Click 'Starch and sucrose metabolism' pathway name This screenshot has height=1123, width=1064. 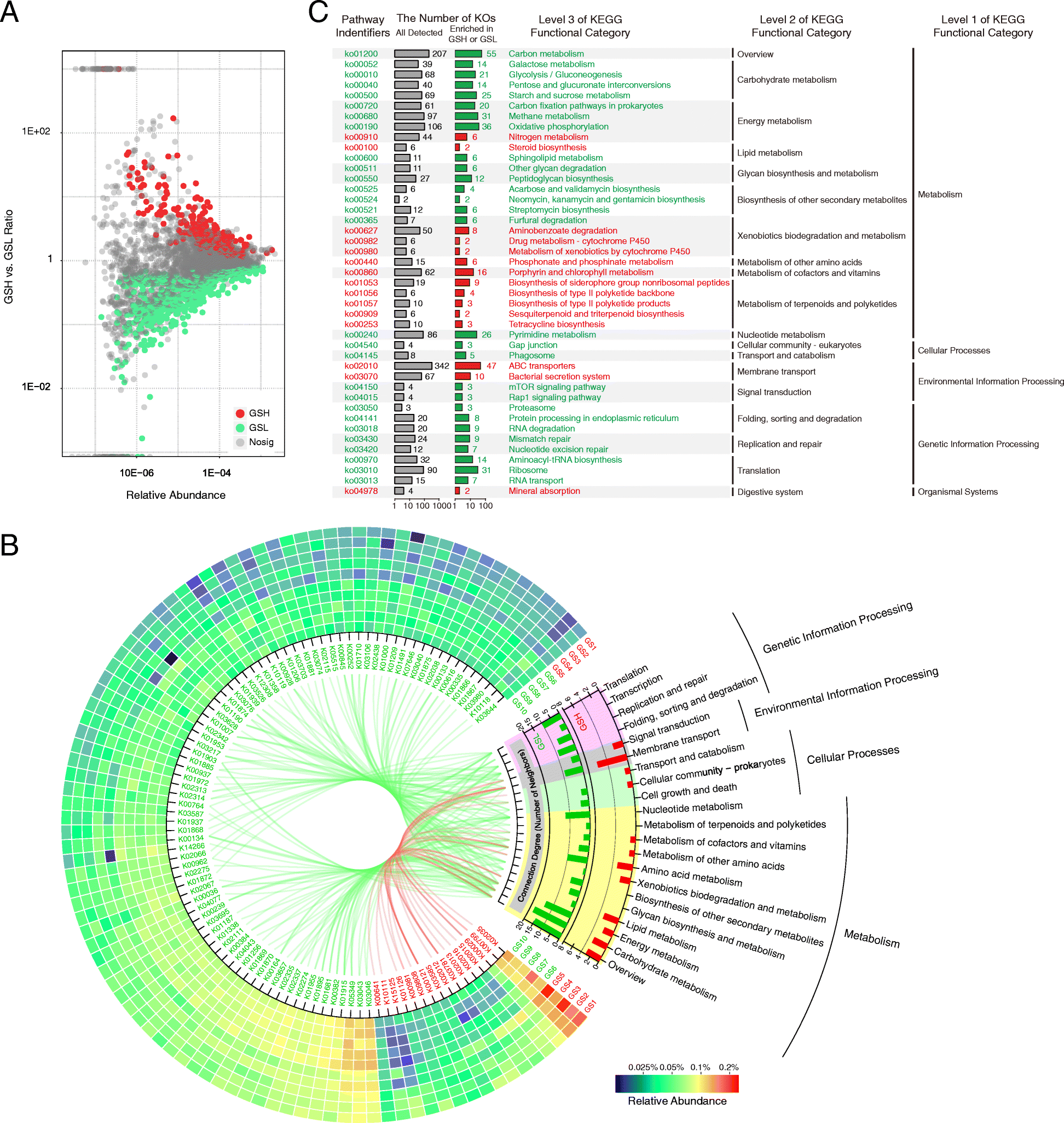point(569,95)
